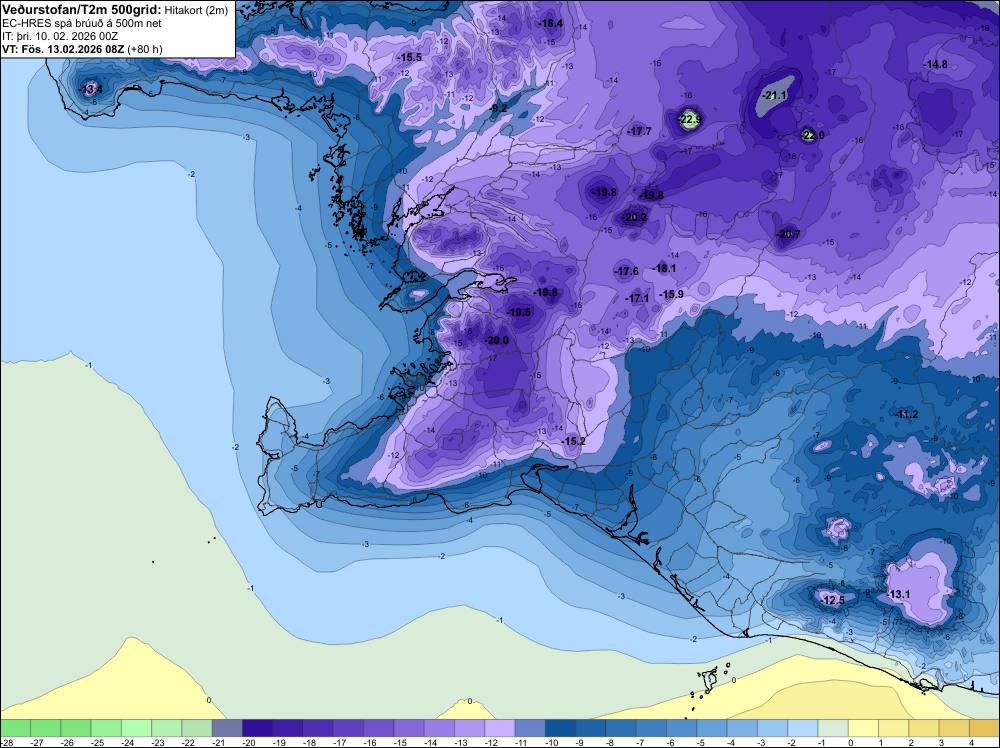1000x748 pixels.
Task: Pick the legend color labeled -12
Action: pyautogui.click(x=500, y=728)
